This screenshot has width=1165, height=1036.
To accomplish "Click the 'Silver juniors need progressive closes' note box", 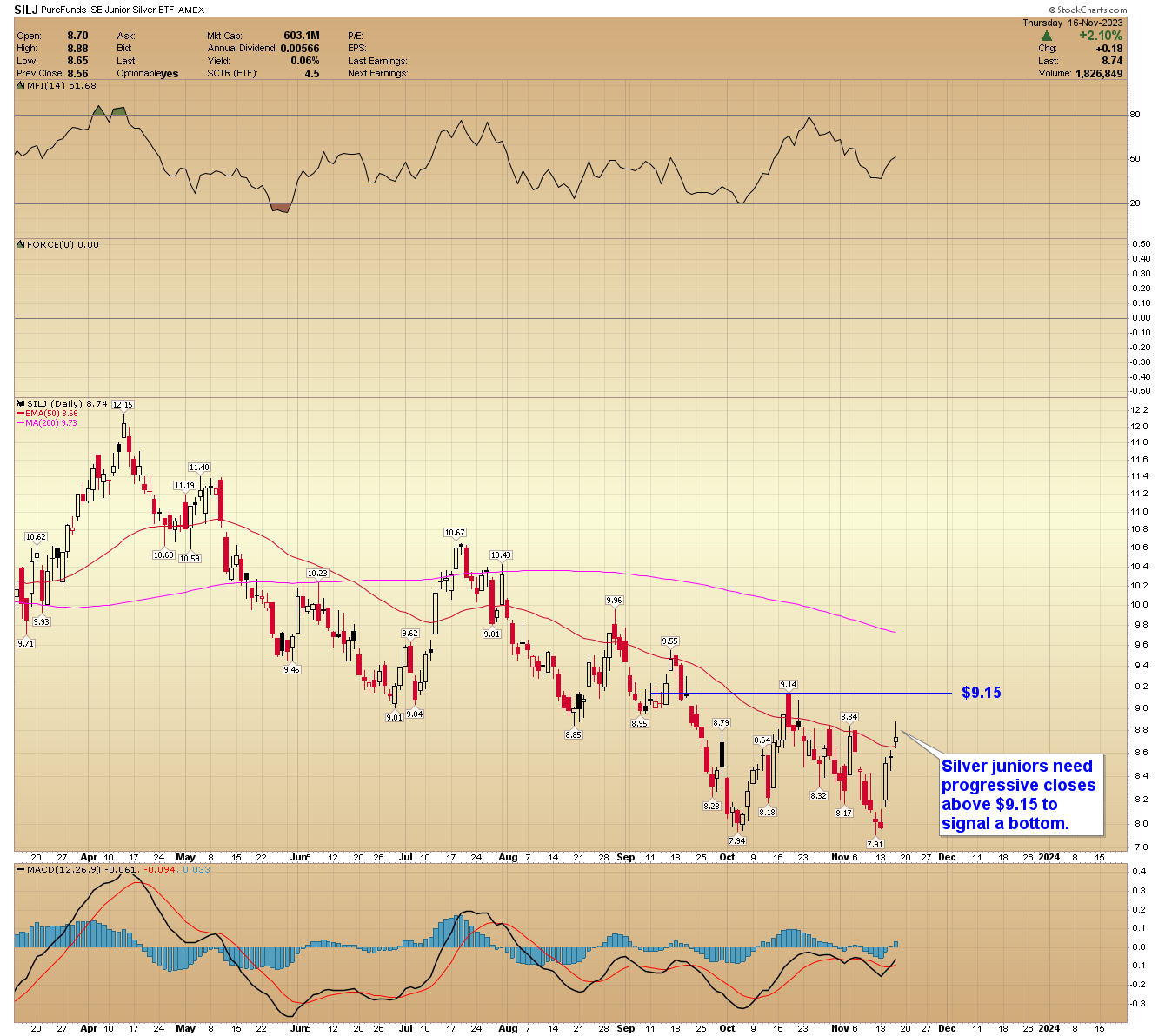I will (x=1022, y=794).
